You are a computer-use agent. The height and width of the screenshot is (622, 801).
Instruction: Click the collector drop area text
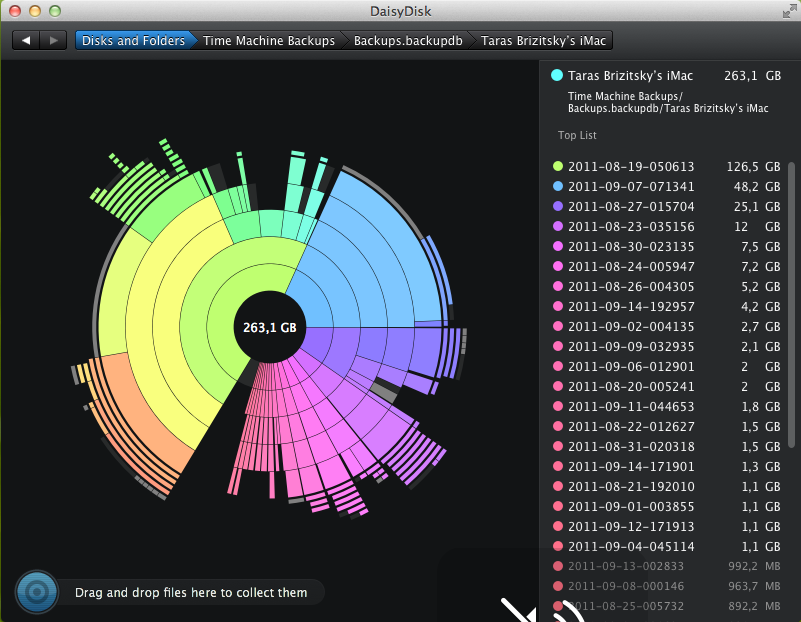coord(191,592)
